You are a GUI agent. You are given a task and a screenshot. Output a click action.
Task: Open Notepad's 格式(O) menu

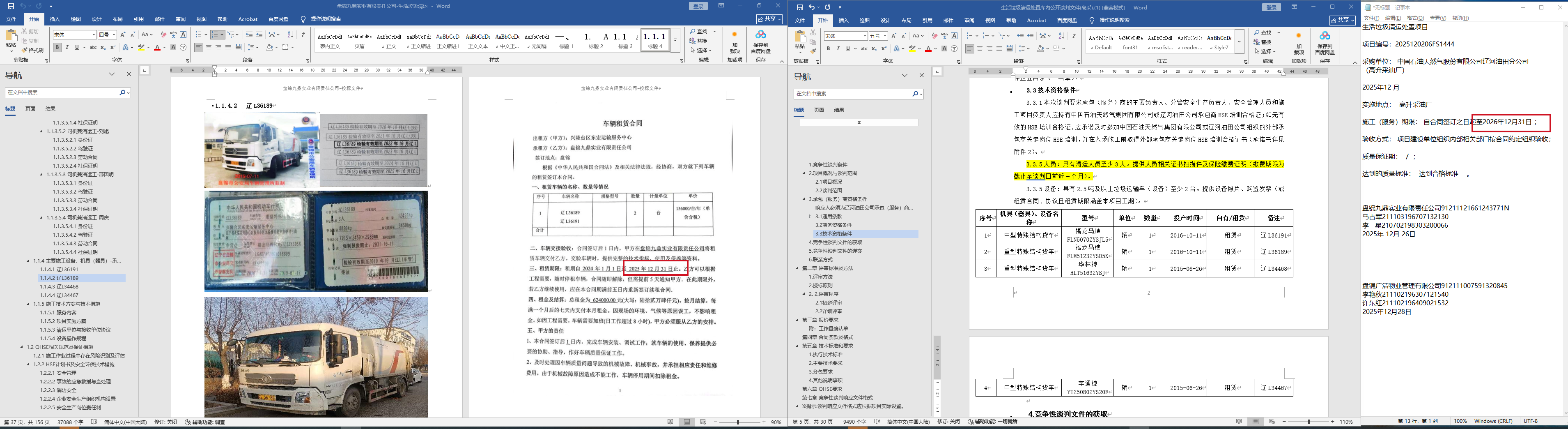pos(1410,18)
